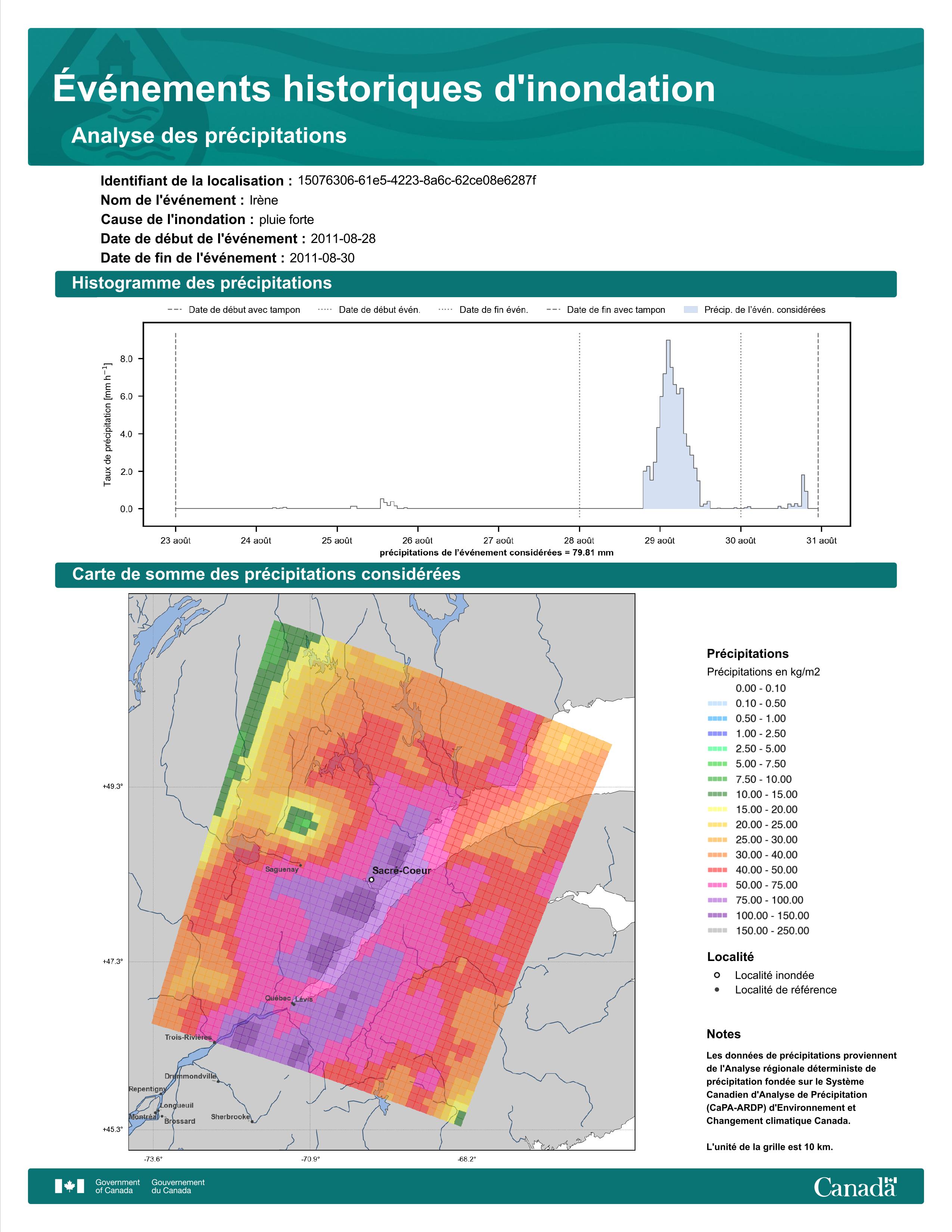Click the start date 2011-08-28
The height and width of the screenshot is (1232, 952).
(x=343, y=239)
